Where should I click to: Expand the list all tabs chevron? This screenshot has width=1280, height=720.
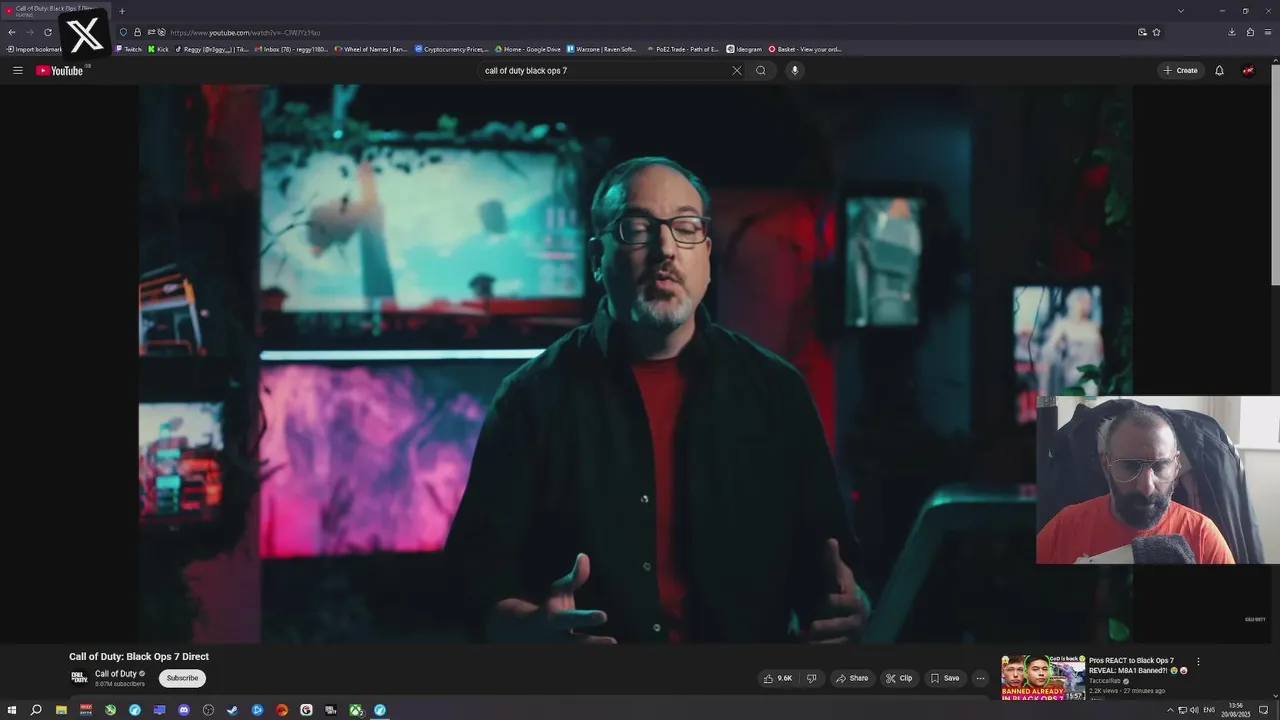[1181, 11]
